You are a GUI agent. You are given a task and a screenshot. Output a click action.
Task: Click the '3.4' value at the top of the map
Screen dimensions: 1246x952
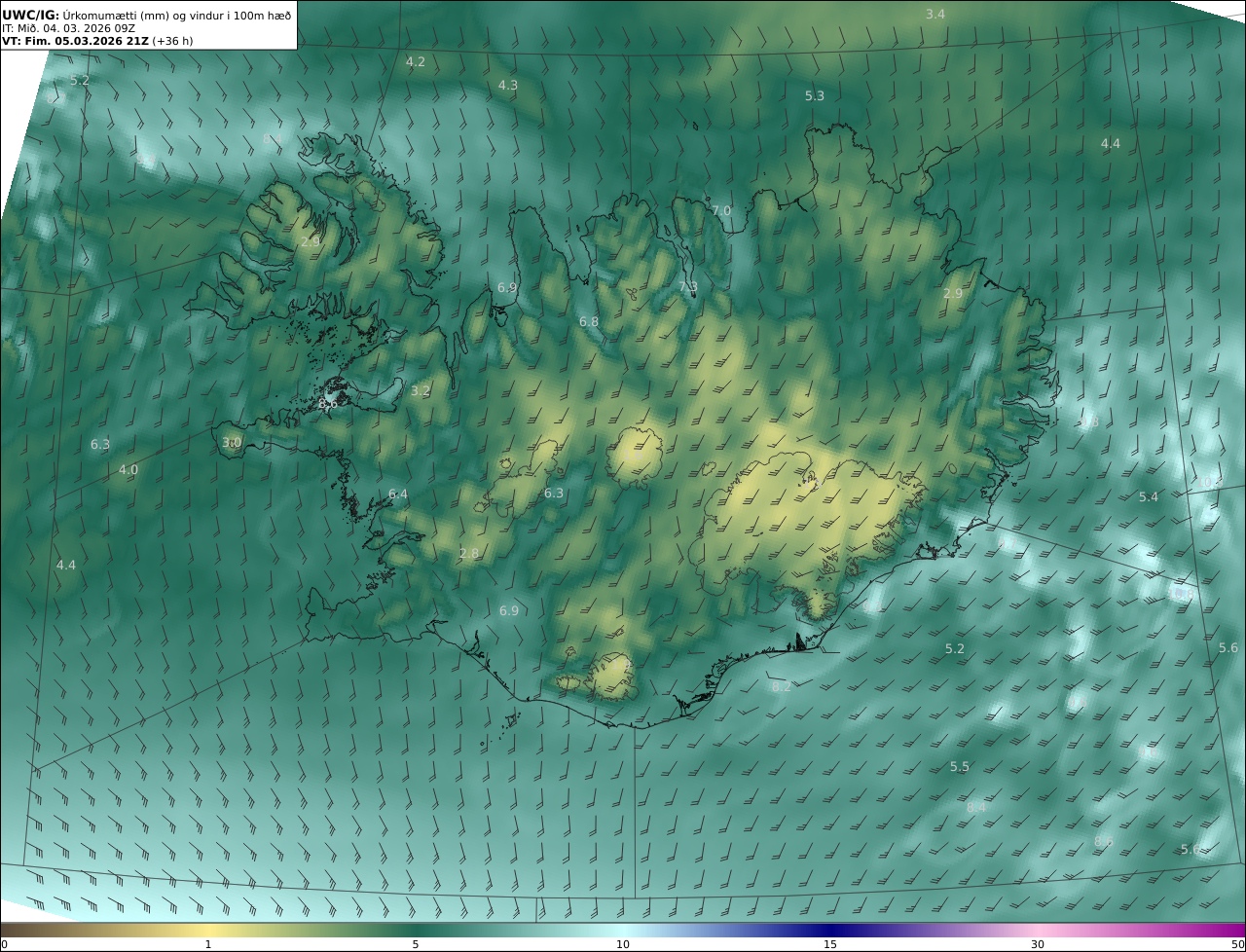click(x=935, y=14)
